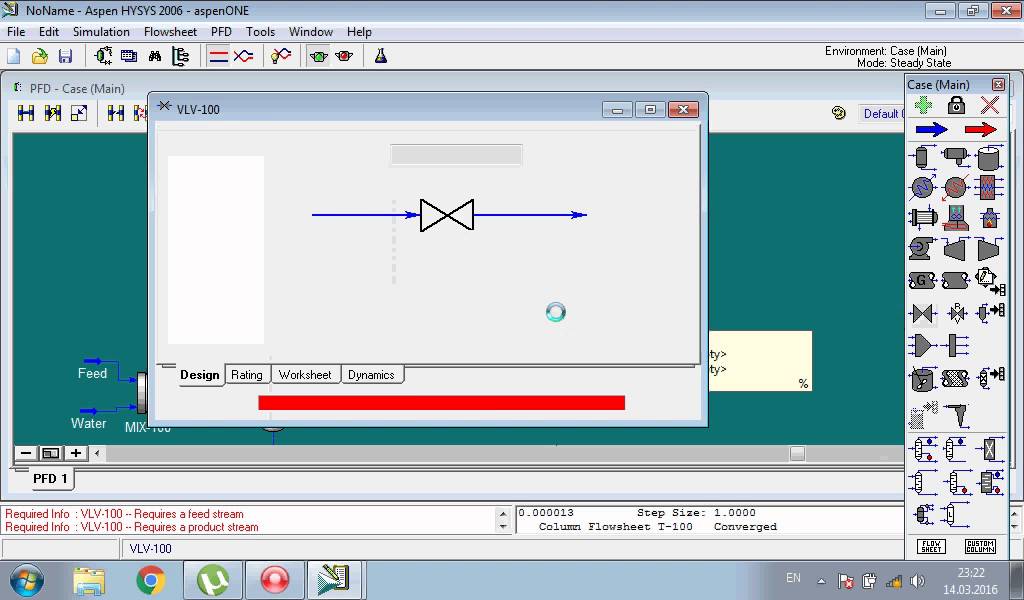Choose the Fired Heater palette icon
This screenshot has height=600, width=1024.
click(989, 218)
